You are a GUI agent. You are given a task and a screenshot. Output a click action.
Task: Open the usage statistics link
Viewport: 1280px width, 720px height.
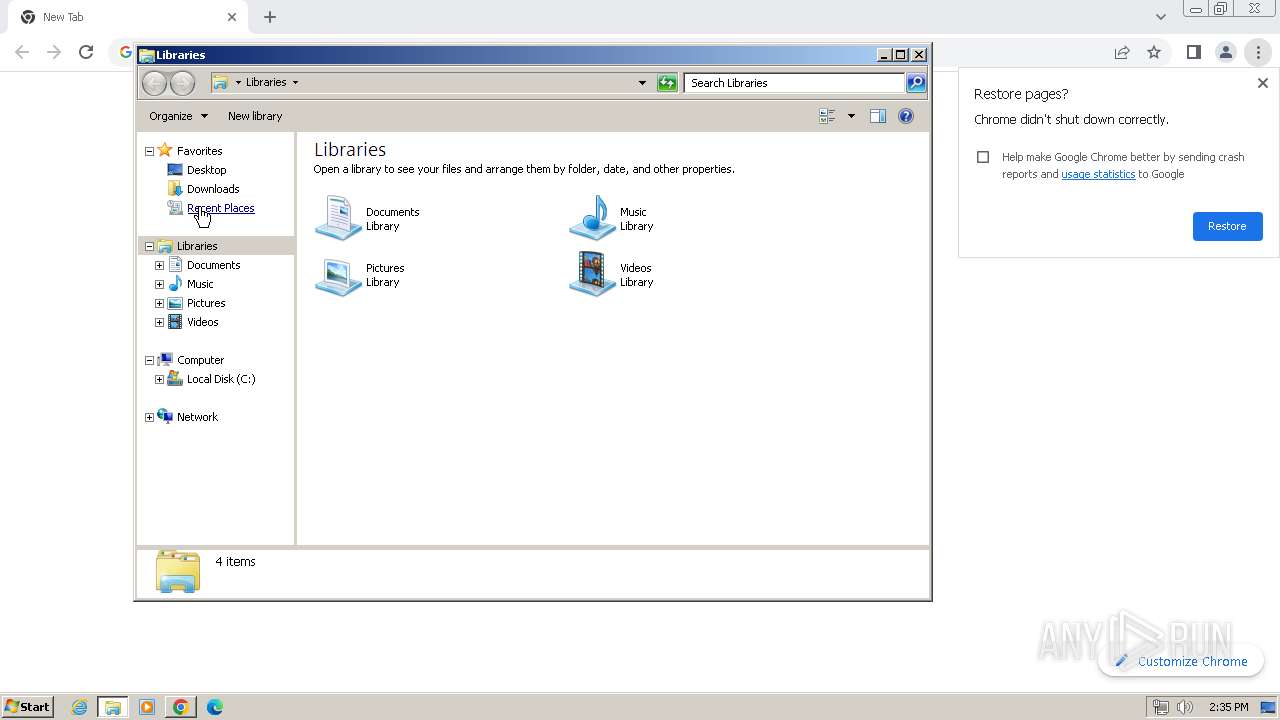1098,174
